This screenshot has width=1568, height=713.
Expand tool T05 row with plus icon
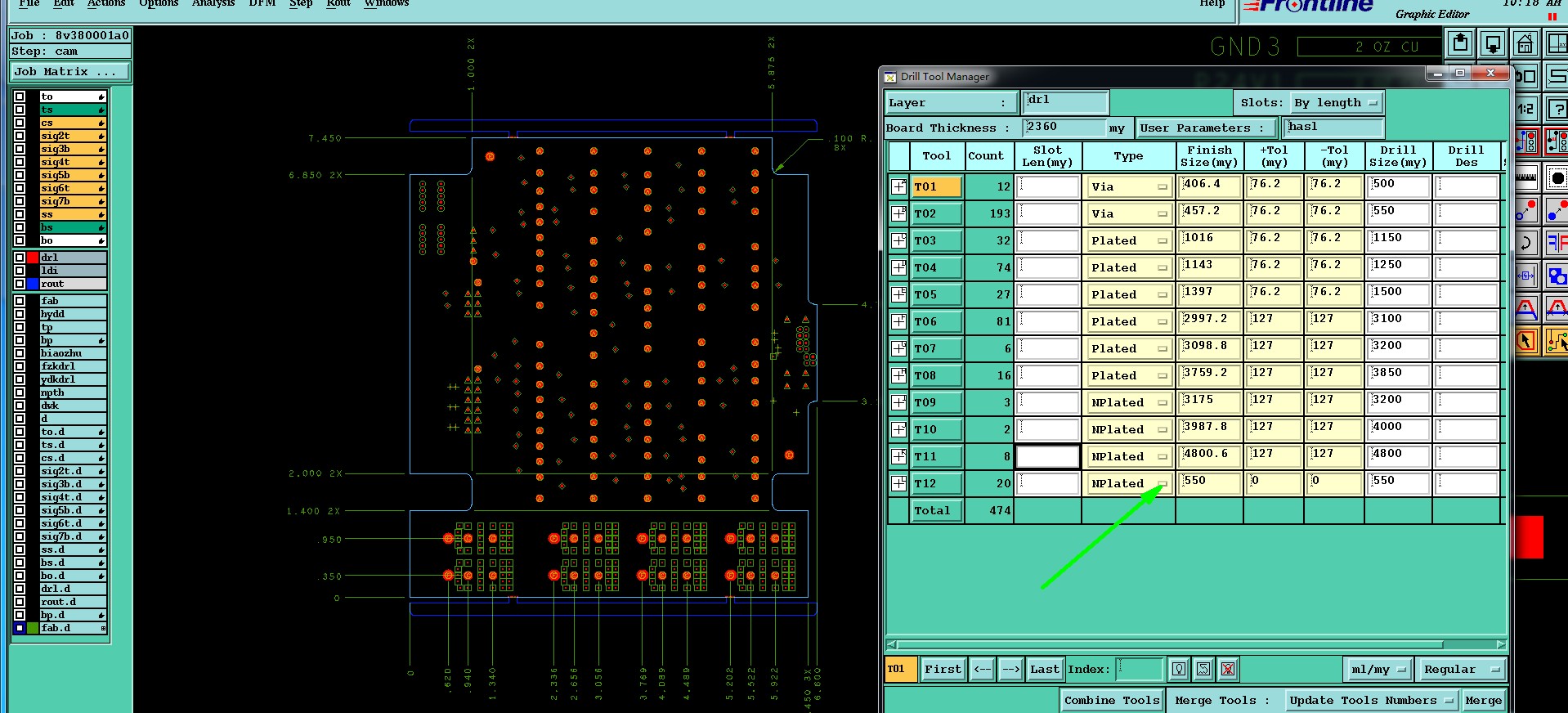point(898,294)
